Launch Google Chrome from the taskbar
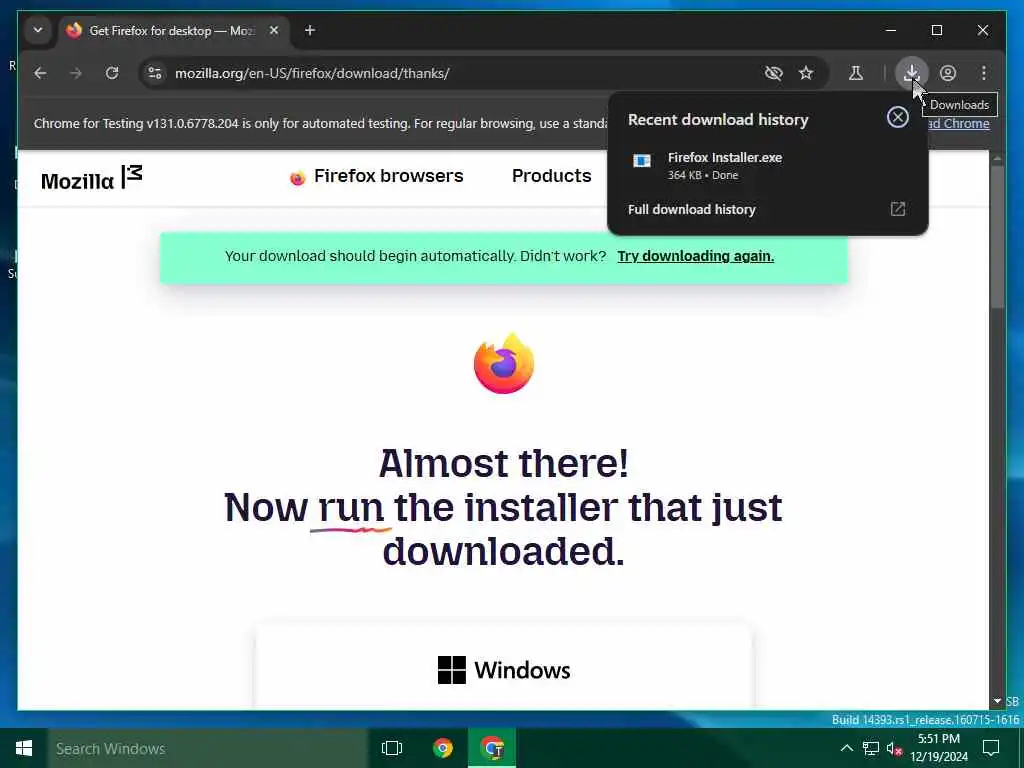 [x=443, y=748]
